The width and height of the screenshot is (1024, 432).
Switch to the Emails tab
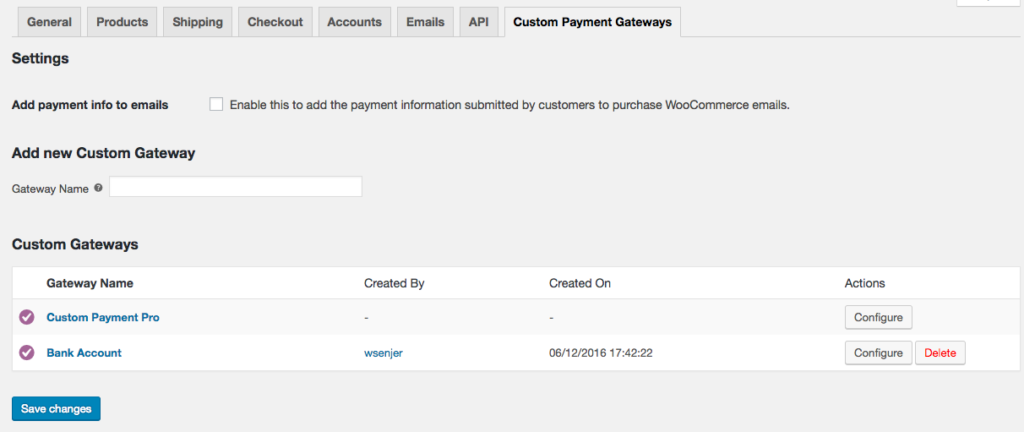tap(425, 22)
